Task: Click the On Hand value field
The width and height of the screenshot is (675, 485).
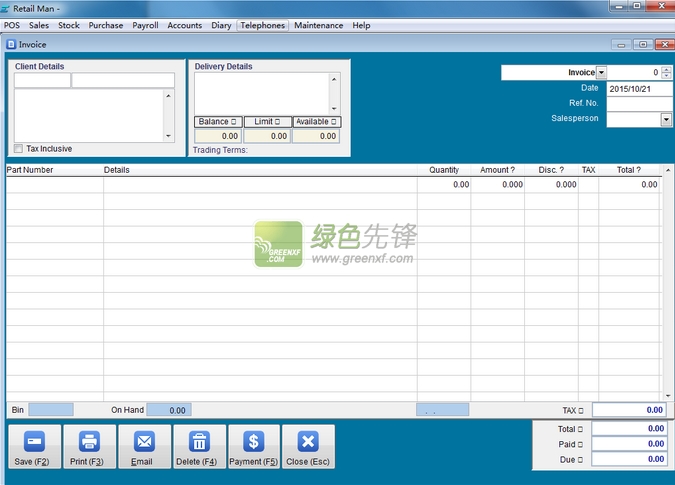Action: 169,410
